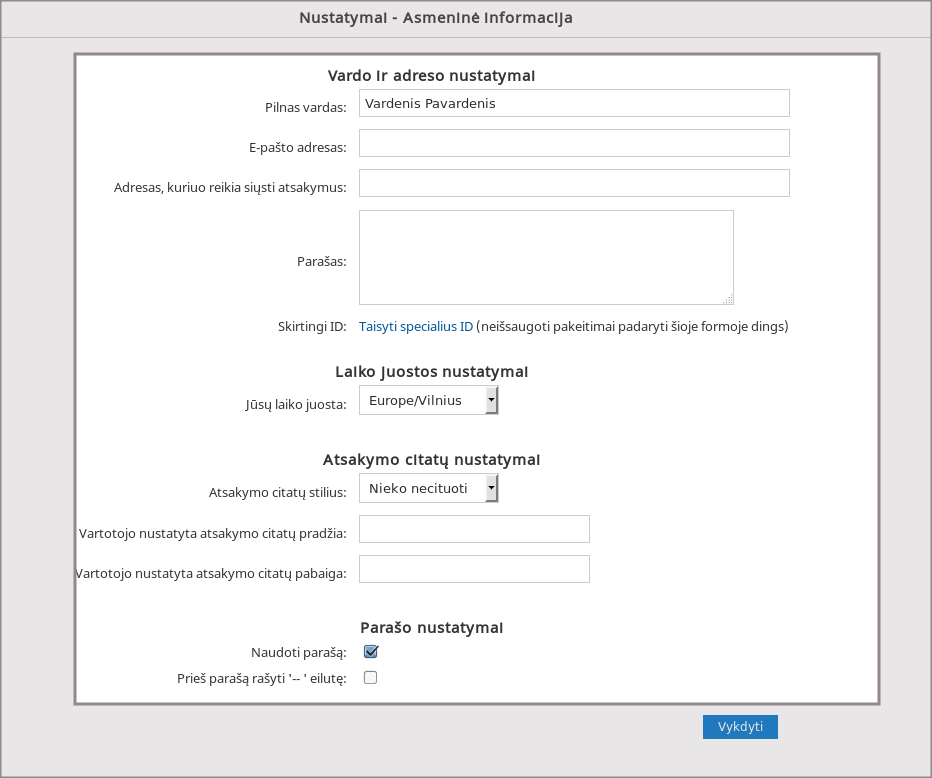Click into the 'E-pašto adresas' field
Screen dimensions: 932x778
[574, 143]
